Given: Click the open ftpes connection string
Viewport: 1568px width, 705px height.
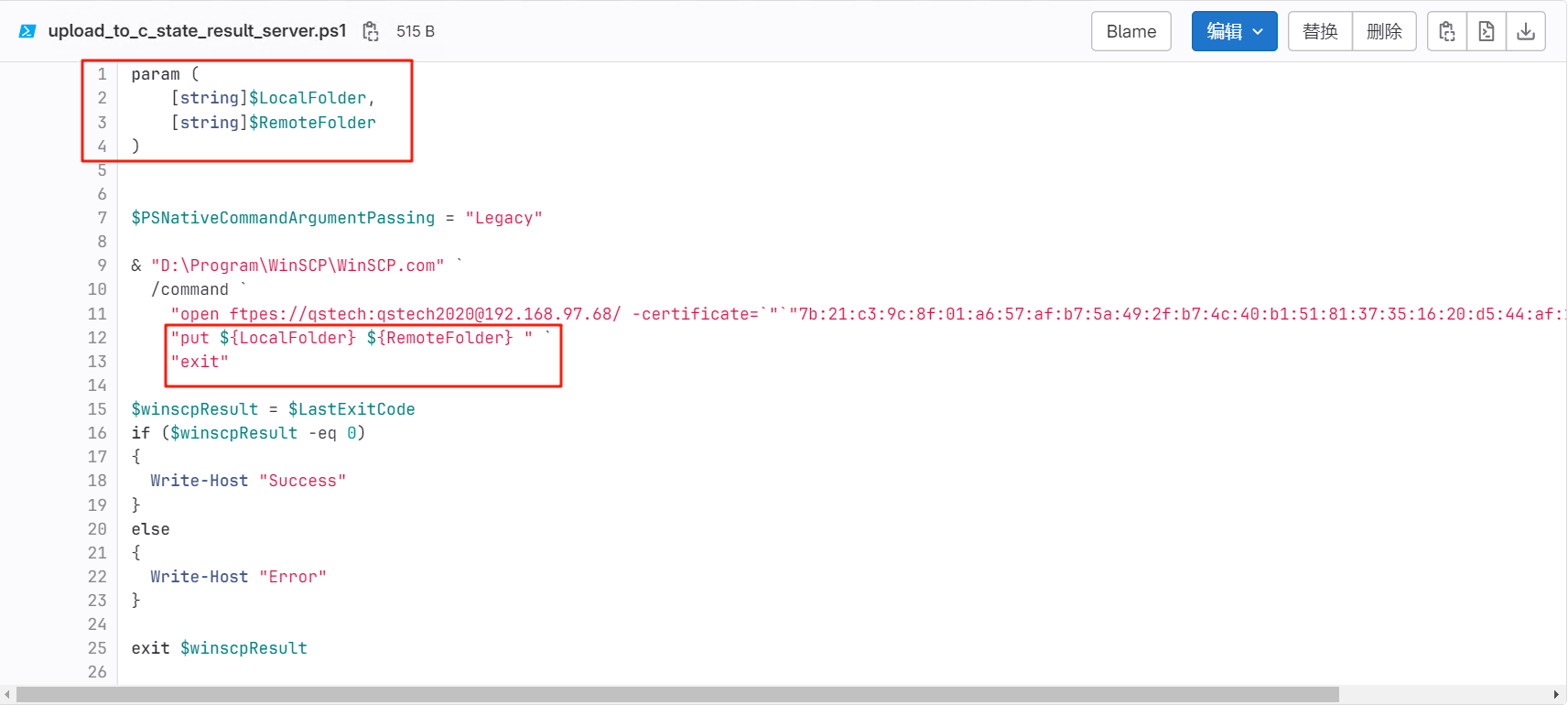Looking at the screenshot, I should [x=867, y=314].
